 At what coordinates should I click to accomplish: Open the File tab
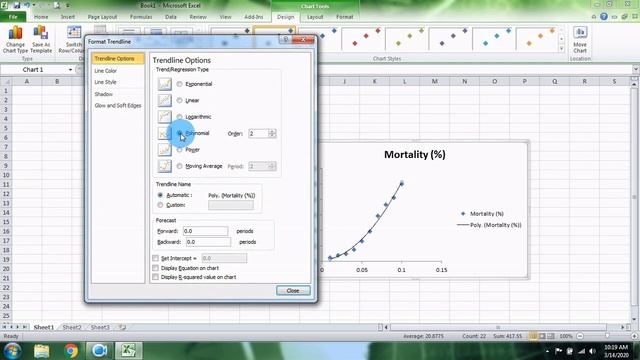coord(13,17)
